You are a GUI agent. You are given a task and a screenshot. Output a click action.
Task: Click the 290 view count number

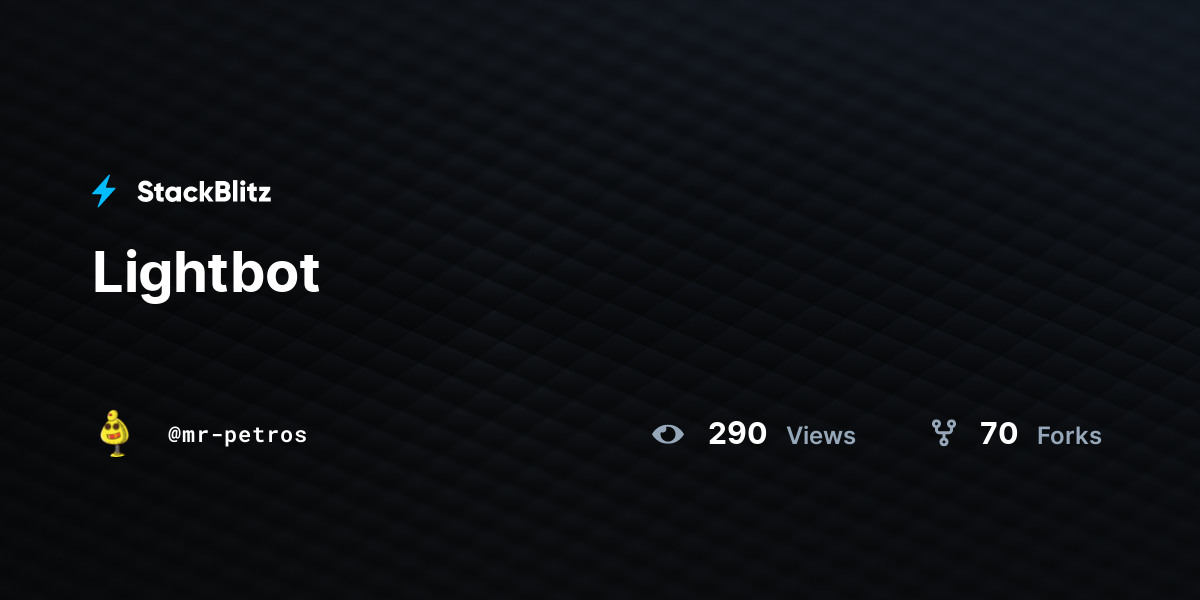point(737,434)
